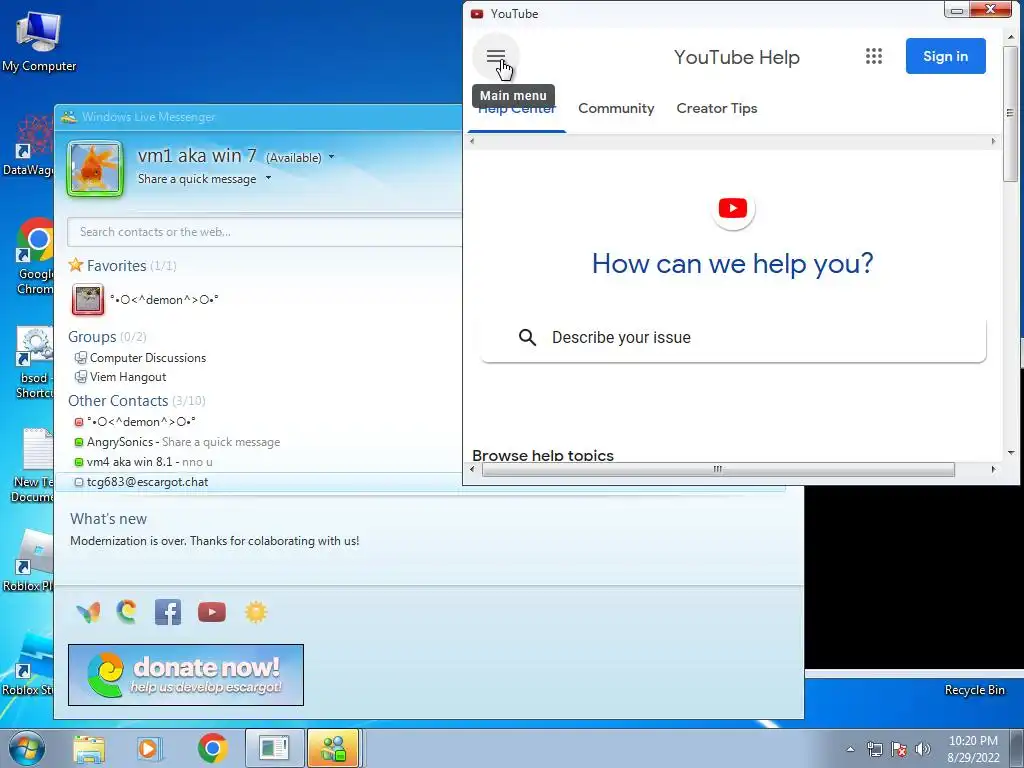Click the goldfish profile picture in Messenger
Viewport: 1024px width, 768px height.
(x=95, y=168)
